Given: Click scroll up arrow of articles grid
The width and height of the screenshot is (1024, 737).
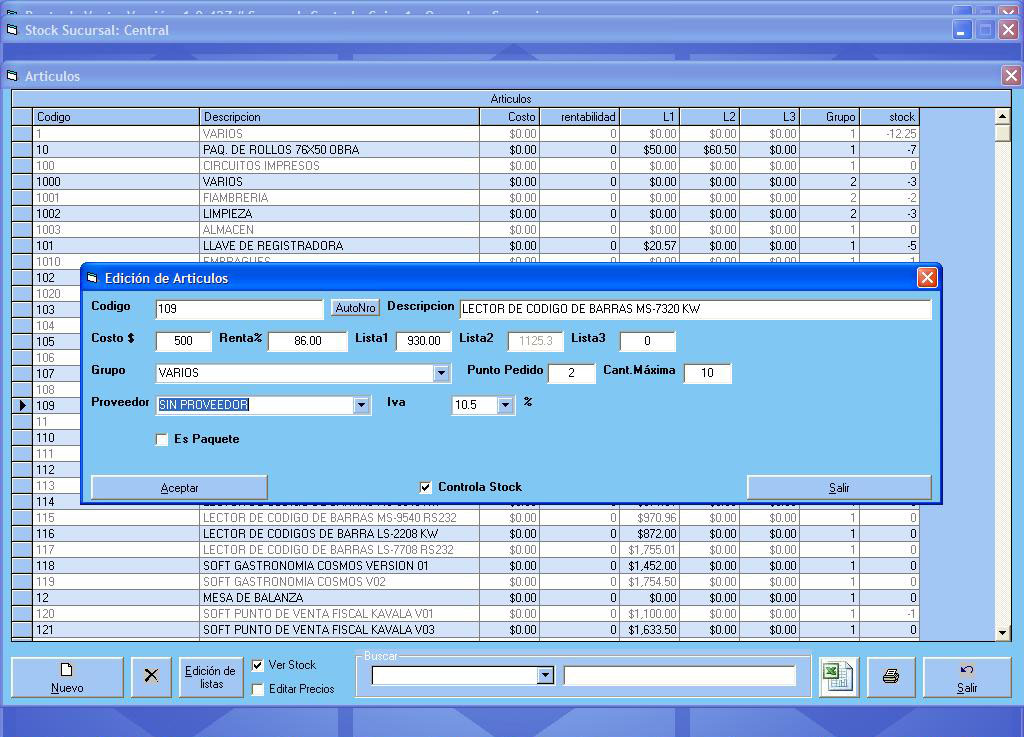Looking at the screenshot, I should pyautogui.click(x=1002, y=116).
